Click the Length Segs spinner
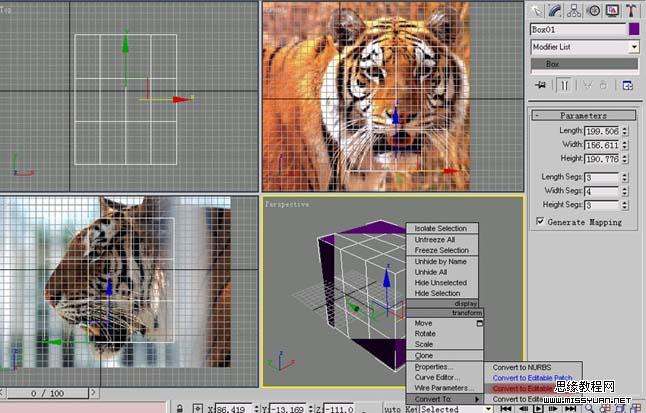Viewport: 646px width, 413px height. pyautogui.click(x=625, y=178)
